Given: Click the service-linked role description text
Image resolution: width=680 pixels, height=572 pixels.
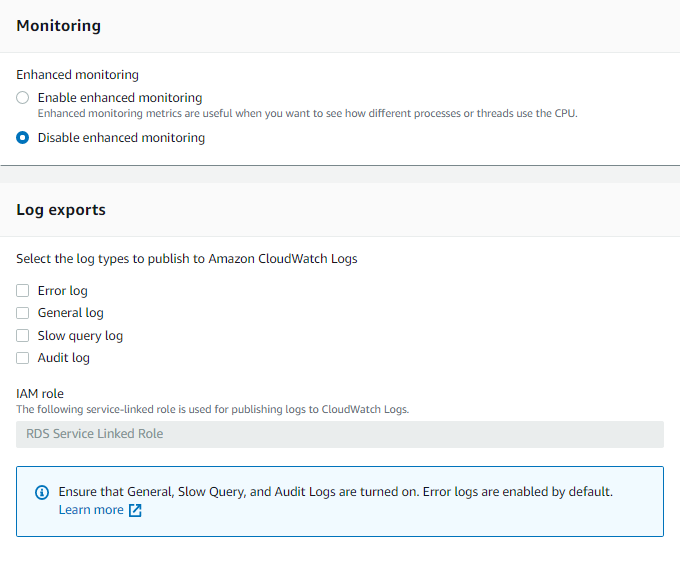Looking at the screenshot, I should coord(212,409).
